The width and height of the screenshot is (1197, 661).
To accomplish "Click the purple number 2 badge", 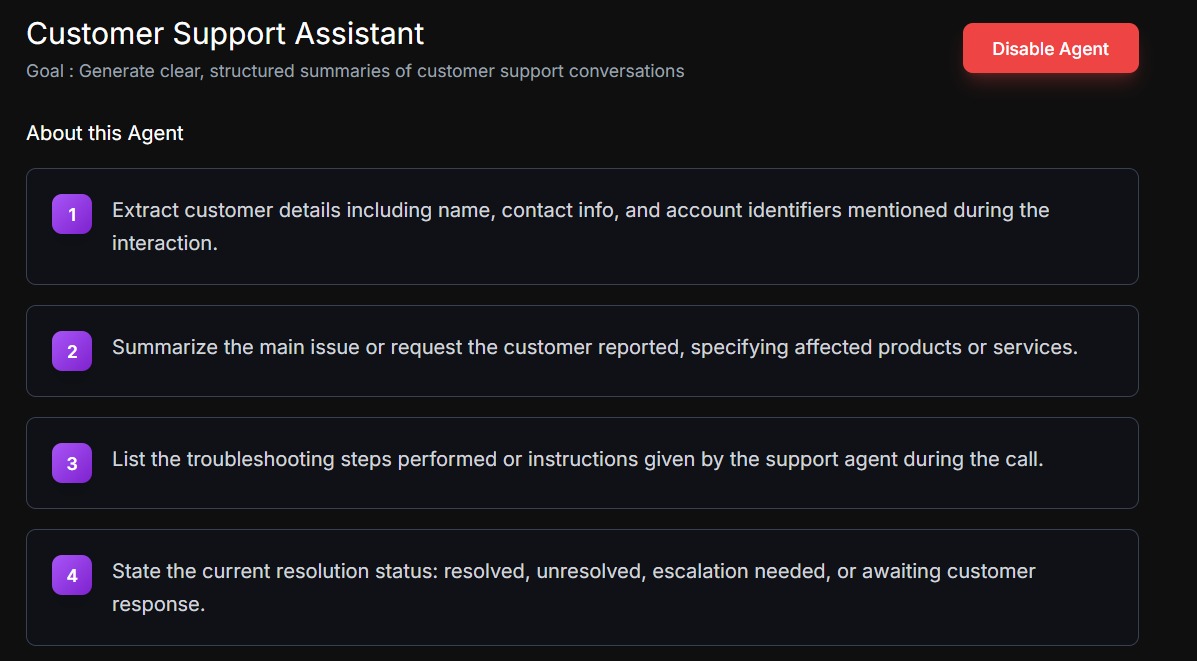I will (x=72, y=351).
